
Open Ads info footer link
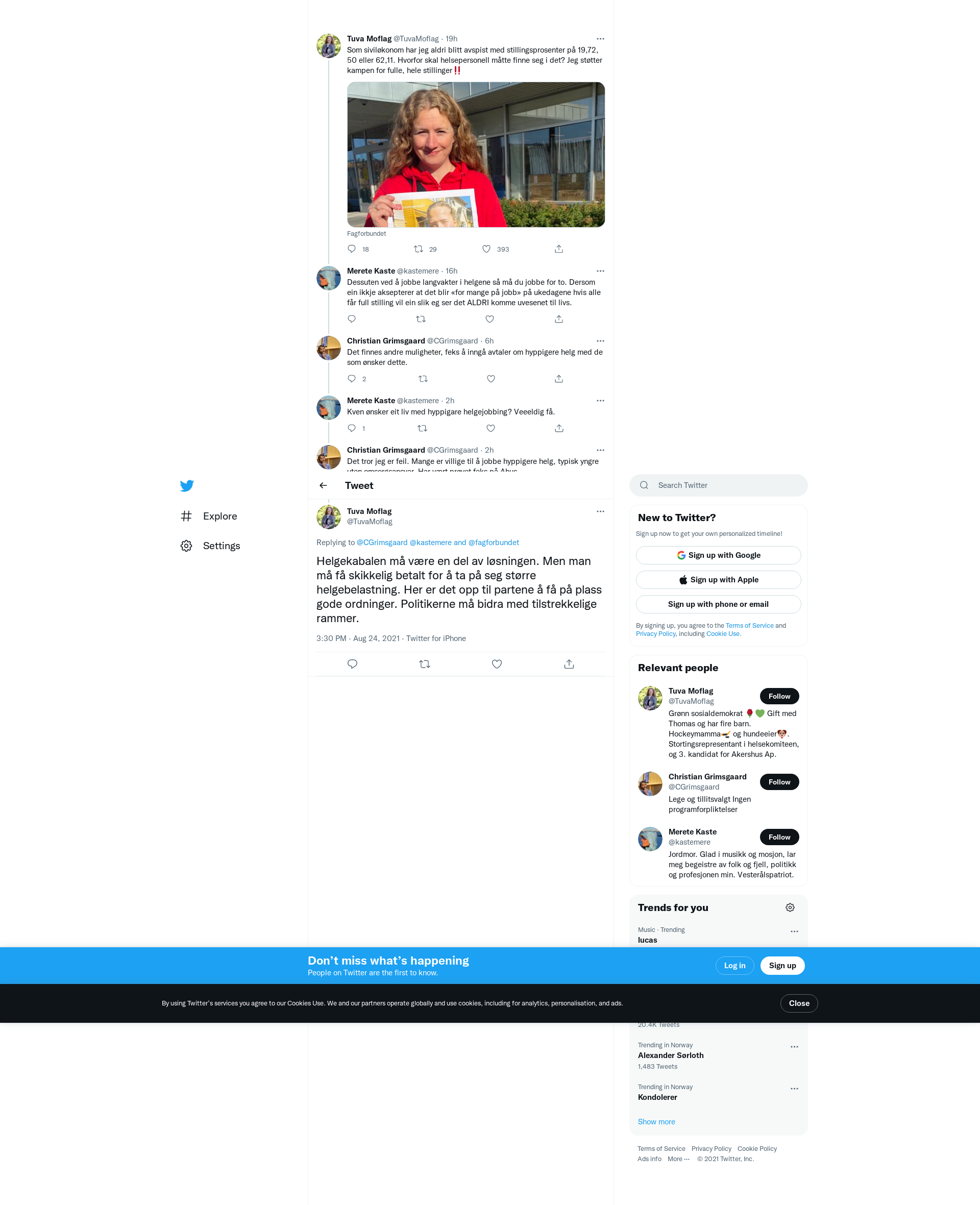tap(649, 1159)
